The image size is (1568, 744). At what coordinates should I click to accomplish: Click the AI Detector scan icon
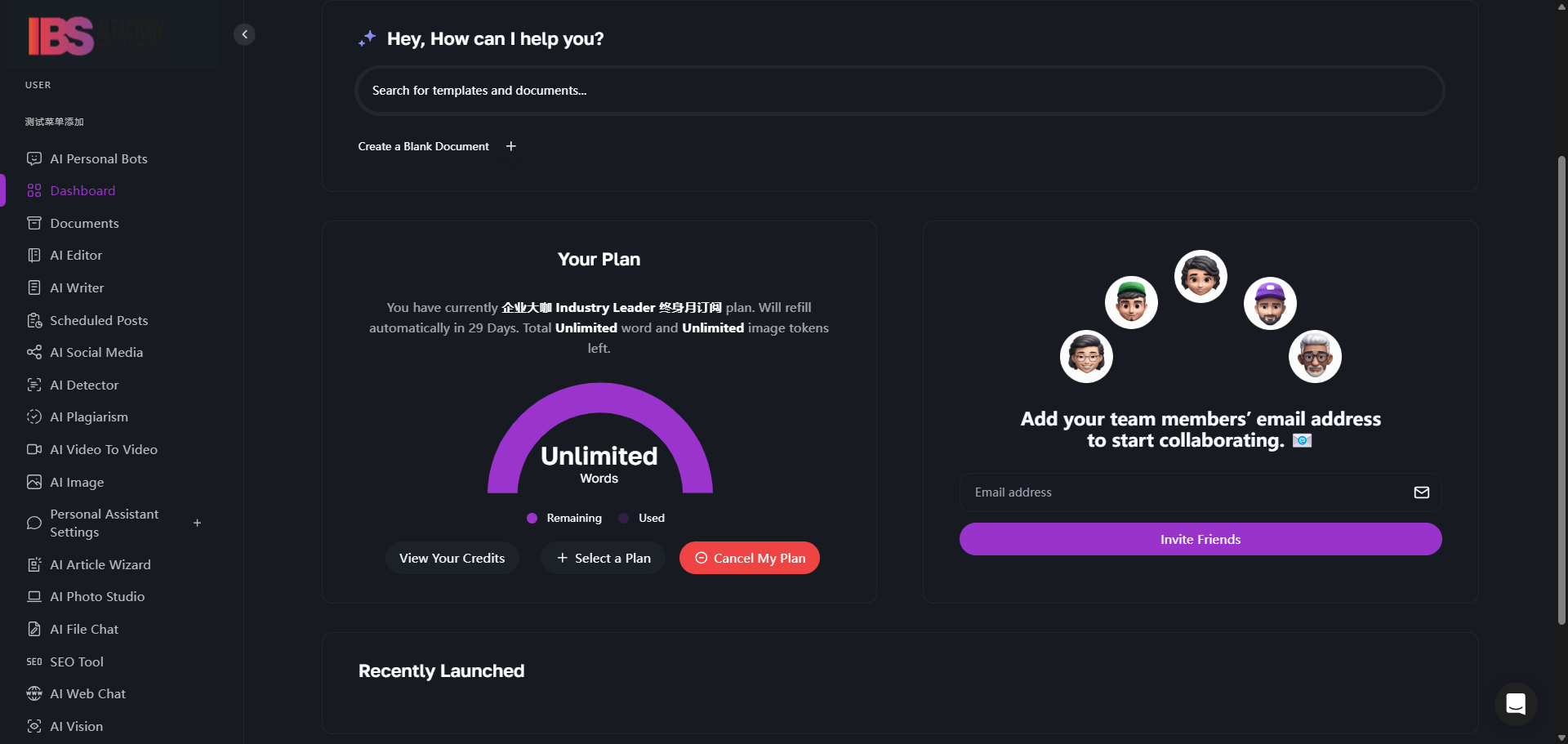(34, 385)
